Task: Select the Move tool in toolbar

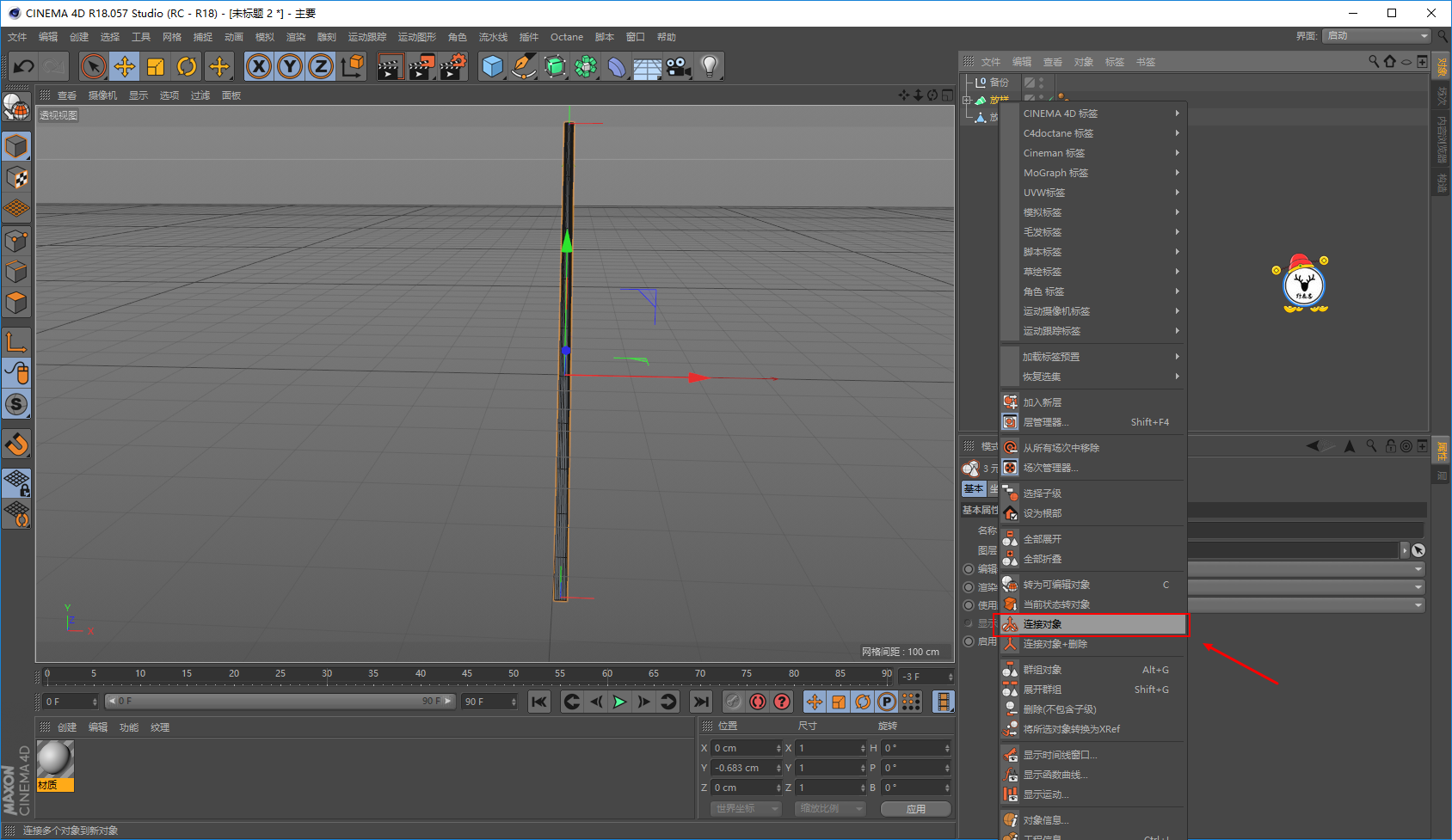Action: [125, 66]
